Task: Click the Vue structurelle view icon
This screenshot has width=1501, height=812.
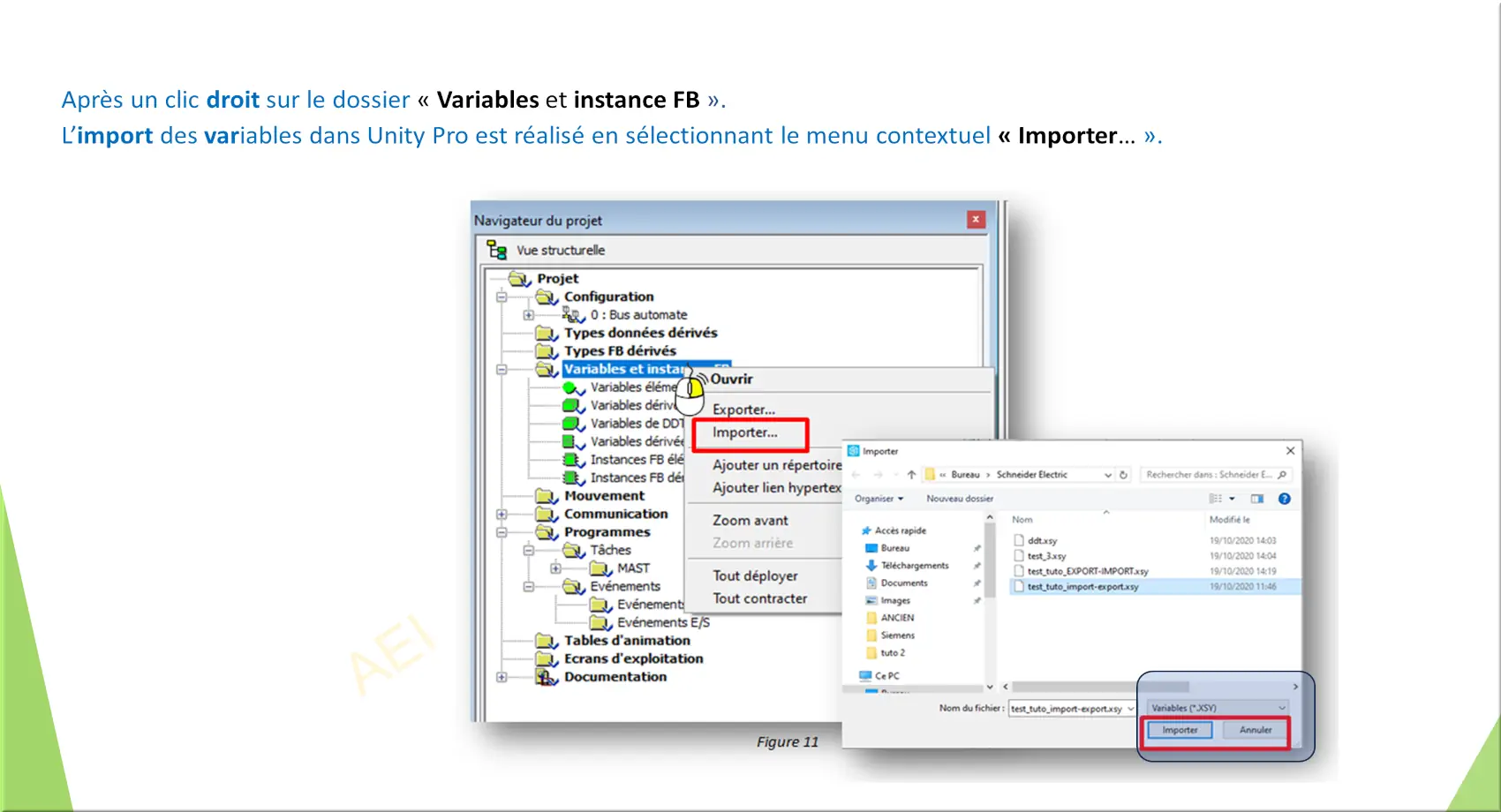Action: (497, 250)
